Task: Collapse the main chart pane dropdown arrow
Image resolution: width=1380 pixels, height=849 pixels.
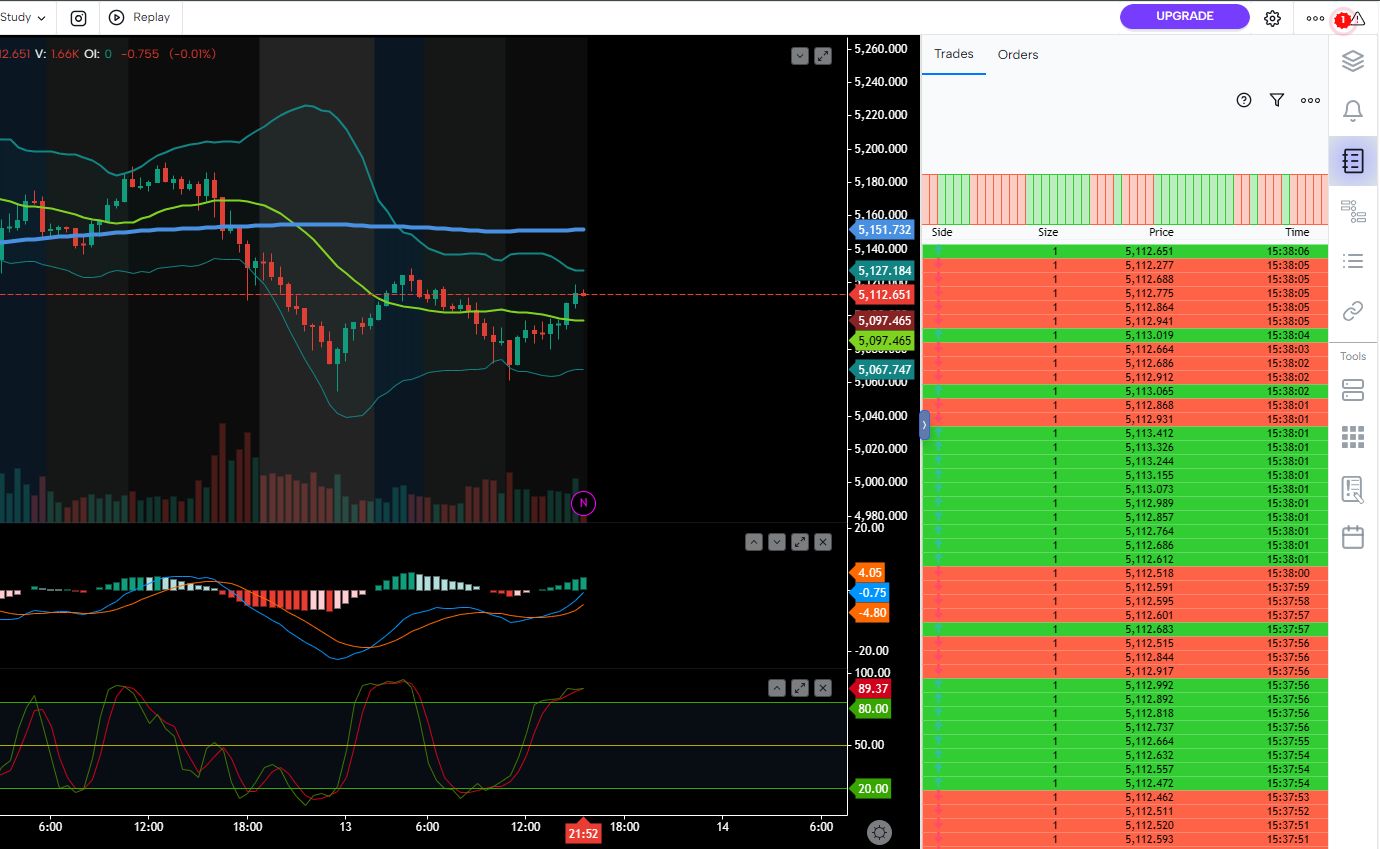Action: point(799,56)
